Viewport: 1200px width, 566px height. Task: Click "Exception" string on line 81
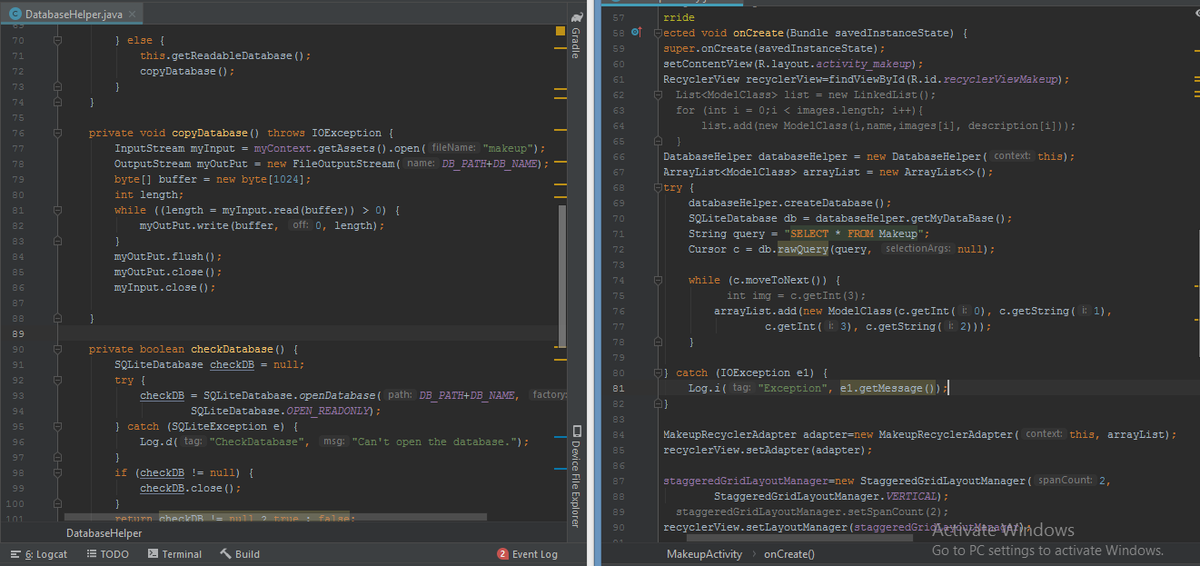pyautogui.click(x=794, y=388)
